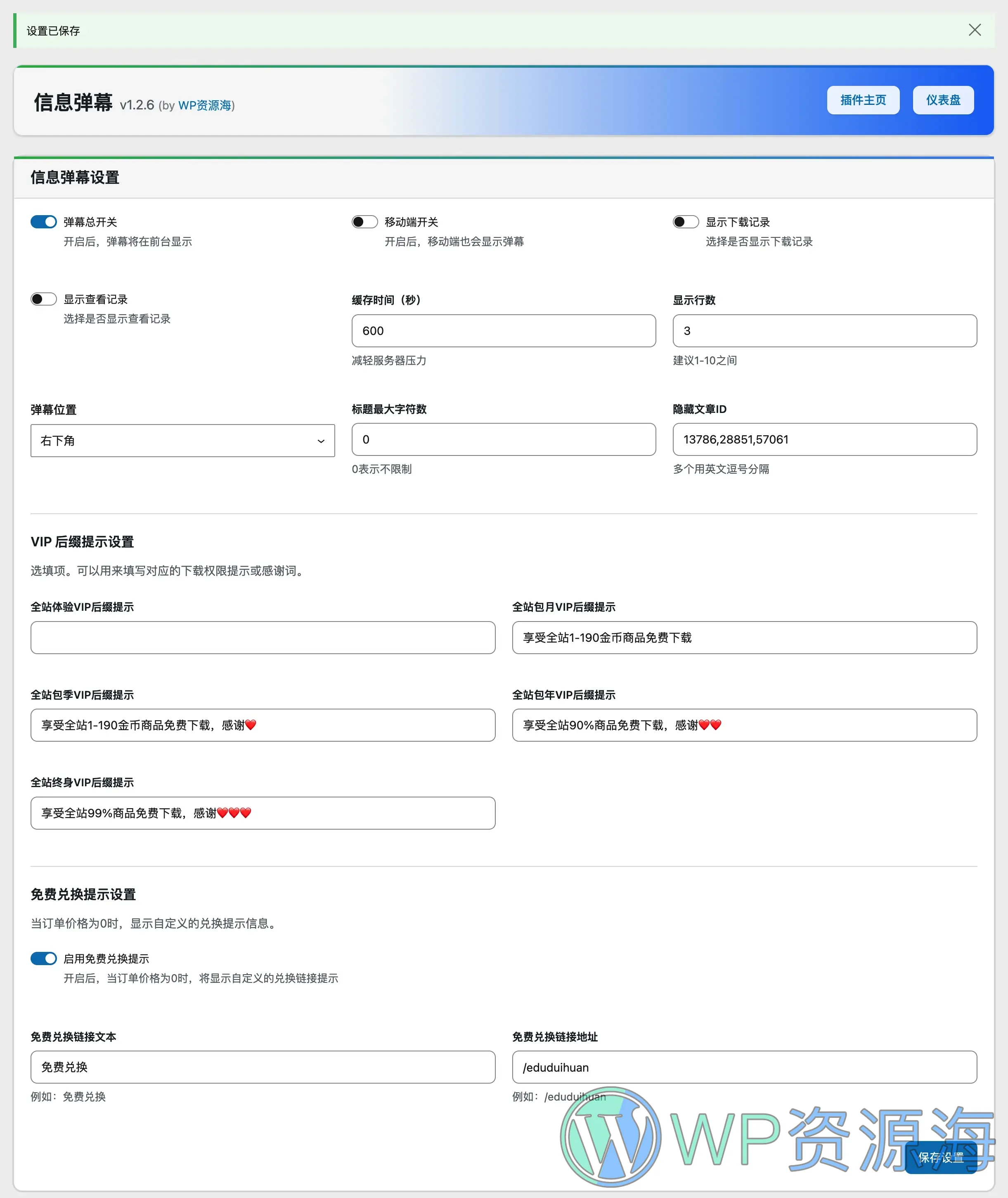Open the 弹幕位置 dropdown menu

182,441
